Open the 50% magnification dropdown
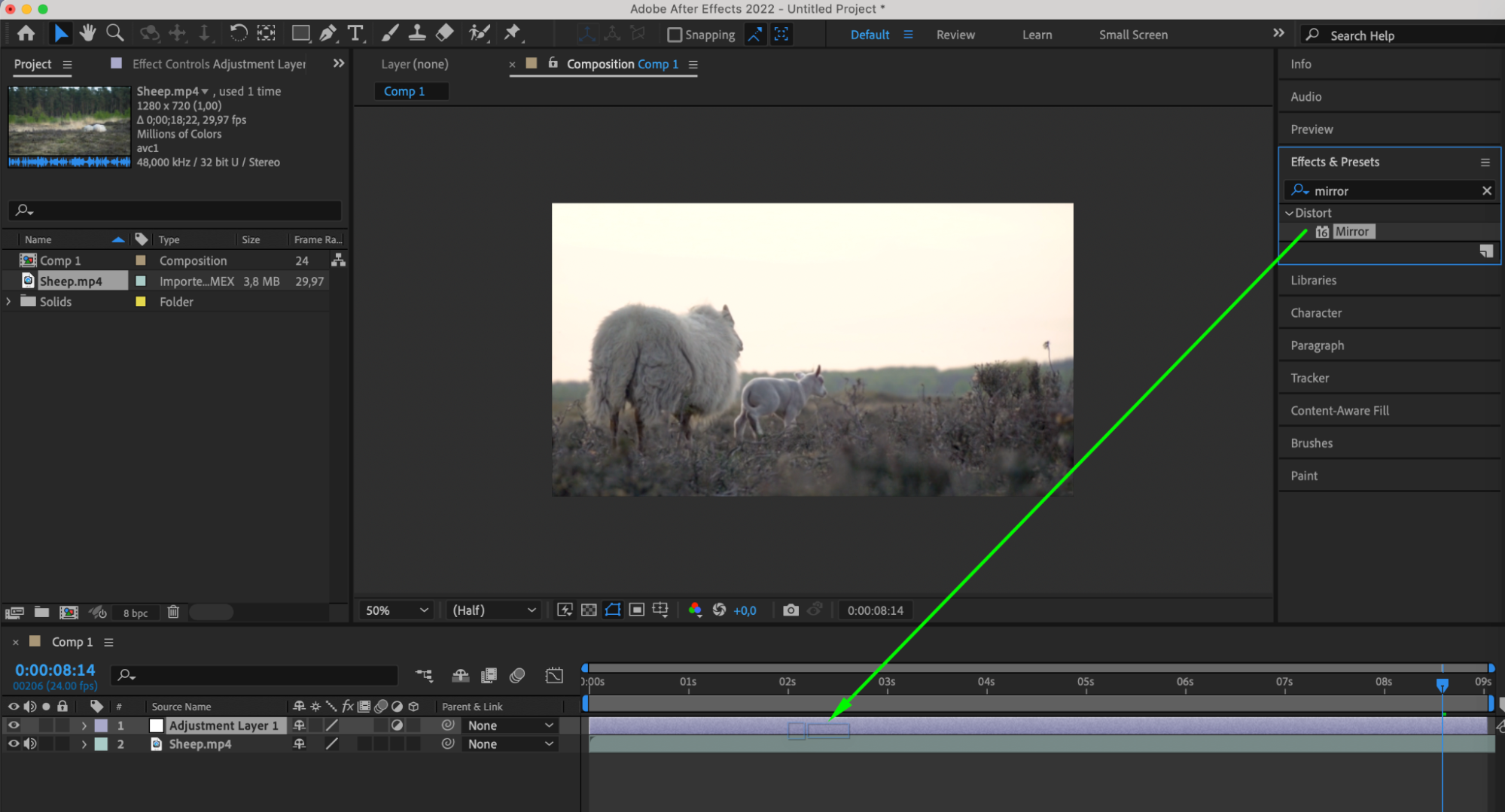The height and width of the screenshot is (812, 1505). [x=397, y=610]
